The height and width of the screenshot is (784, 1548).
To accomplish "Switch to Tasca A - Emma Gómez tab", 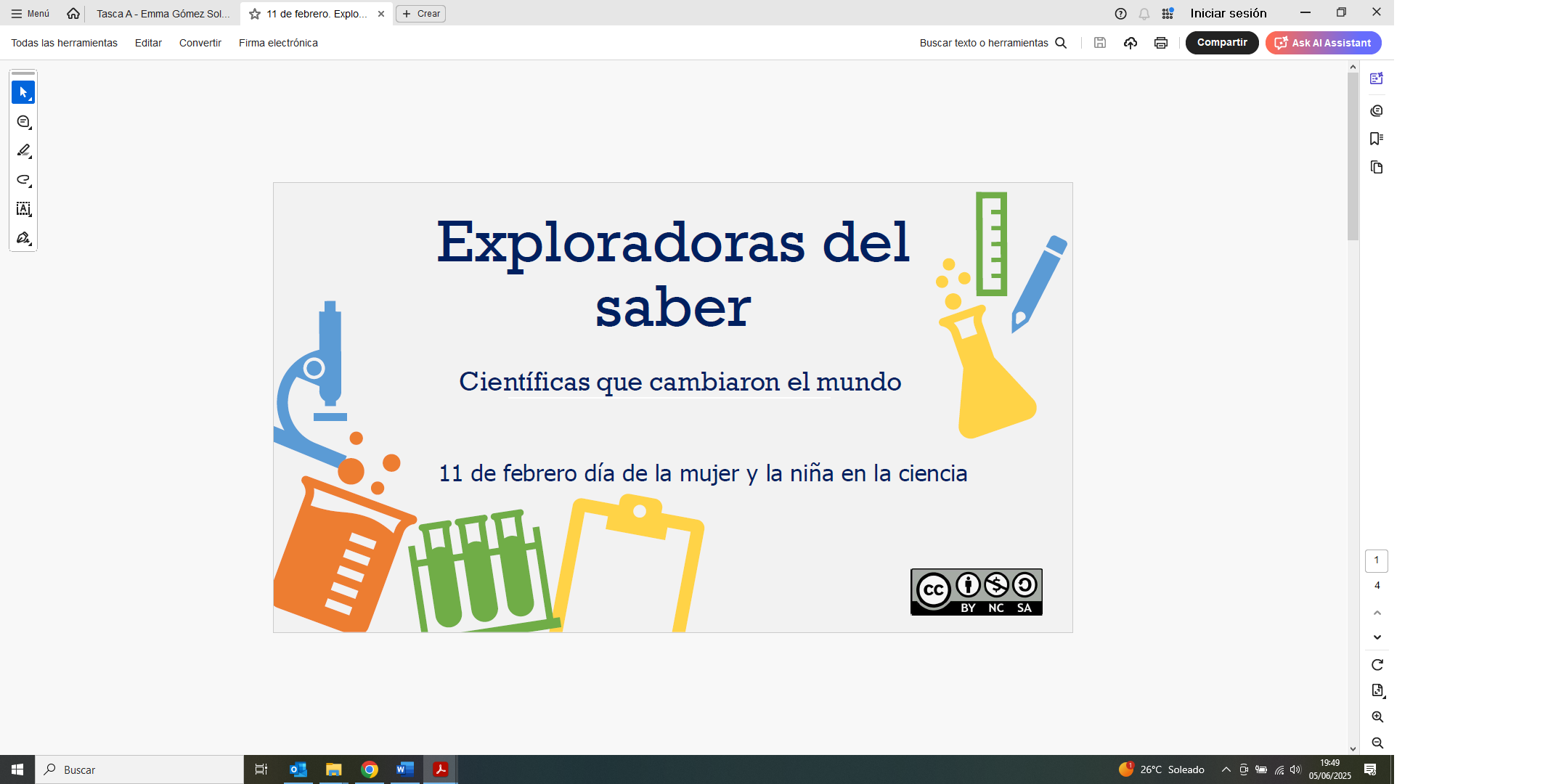I will coord(163,14).
